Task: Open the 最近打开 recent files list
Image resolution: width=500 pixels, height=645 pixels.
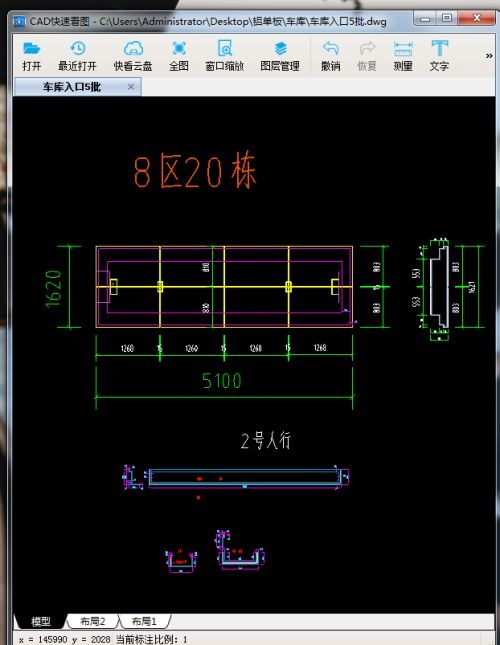Action: coord(77,56)
